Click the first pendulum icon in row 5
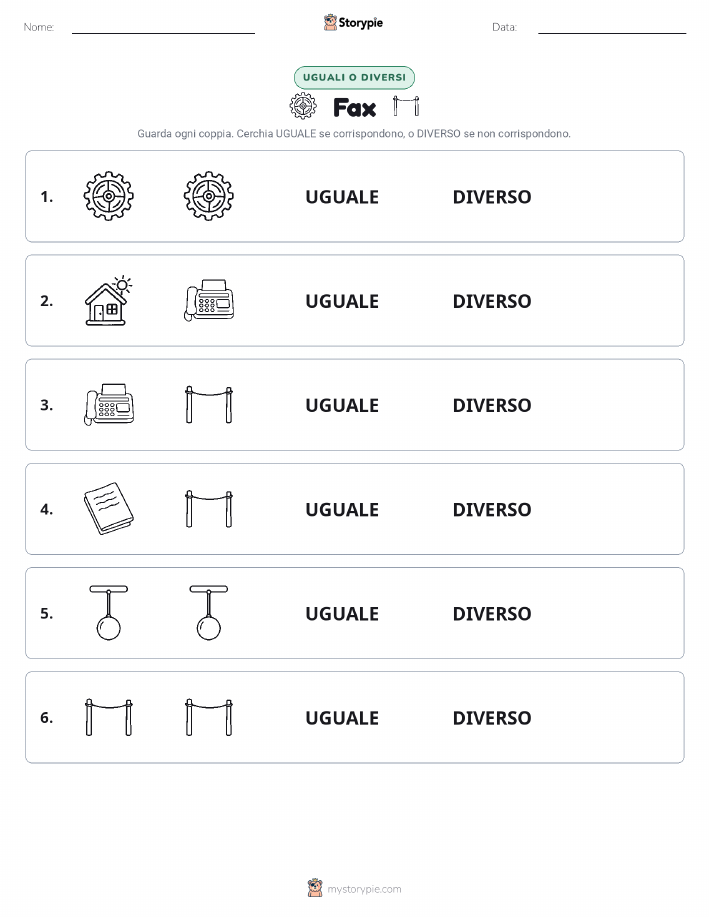The width and height of the screenshot is (709, 917). (x=109, y=612)
